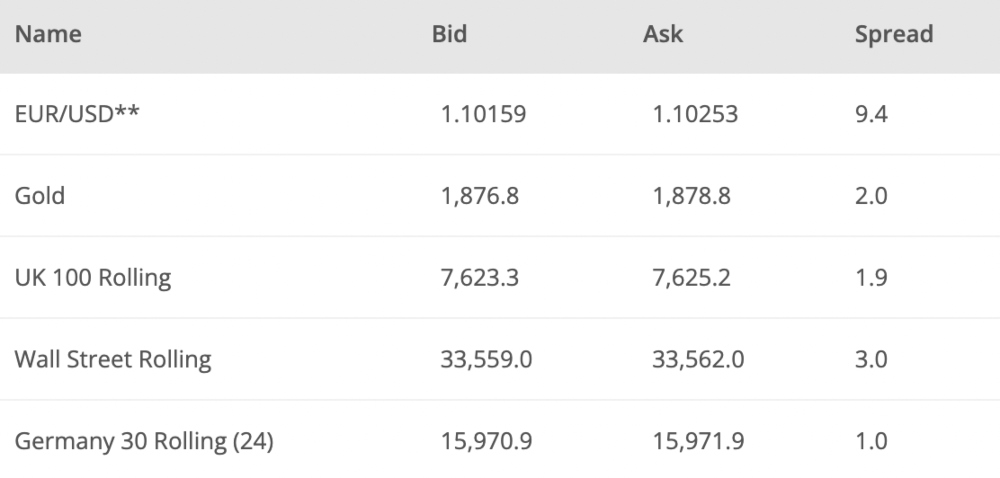Click UK 100 bid price 7,623.3
This screenshot has height=478, width=1000.
[x=480, y=278]
